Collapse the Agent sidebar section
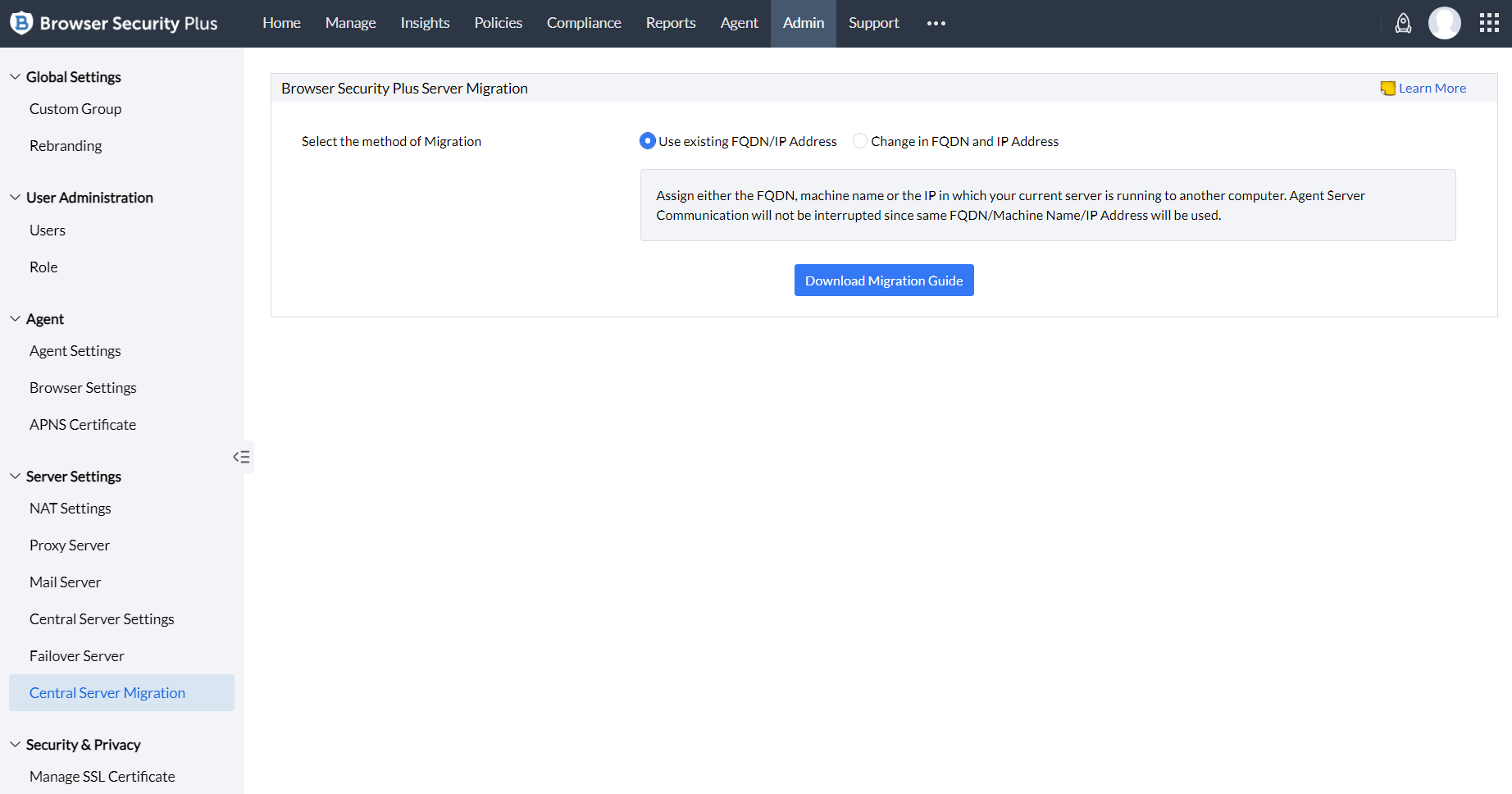This screenshot has height=794, width=1512. (15, 319)
